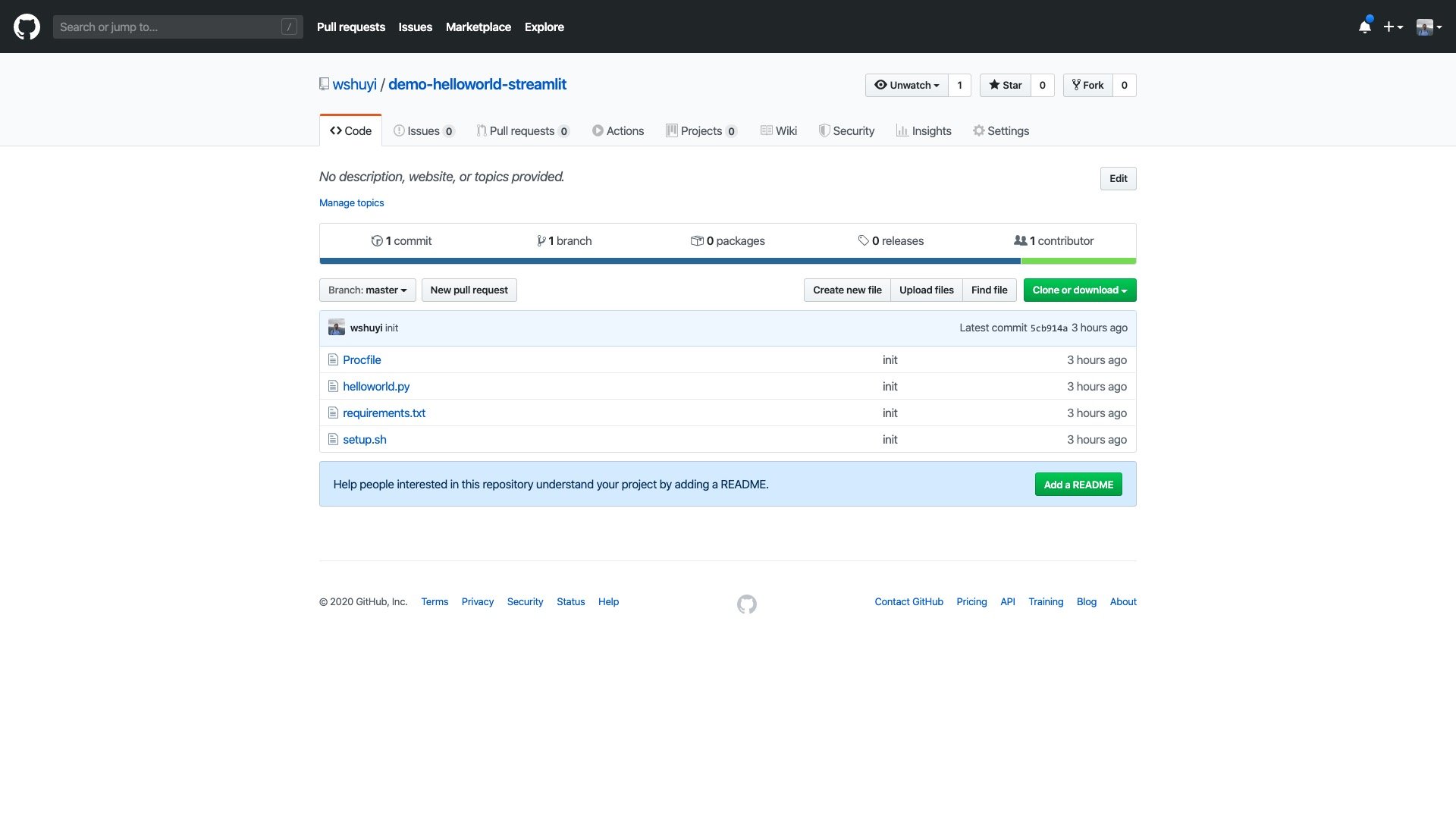Select the Code tab

(350, 130)
